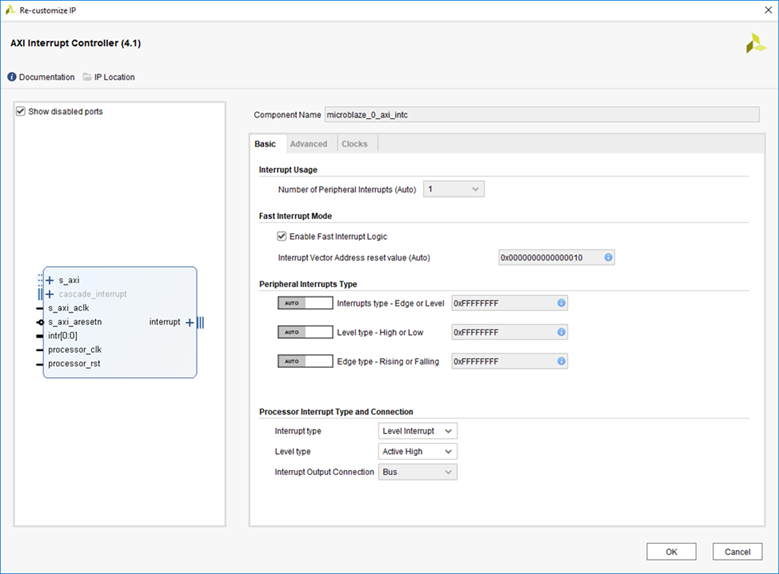
Task: Click info icon beside Level type value
Action: pyautogui.click(x=561, y=332)
